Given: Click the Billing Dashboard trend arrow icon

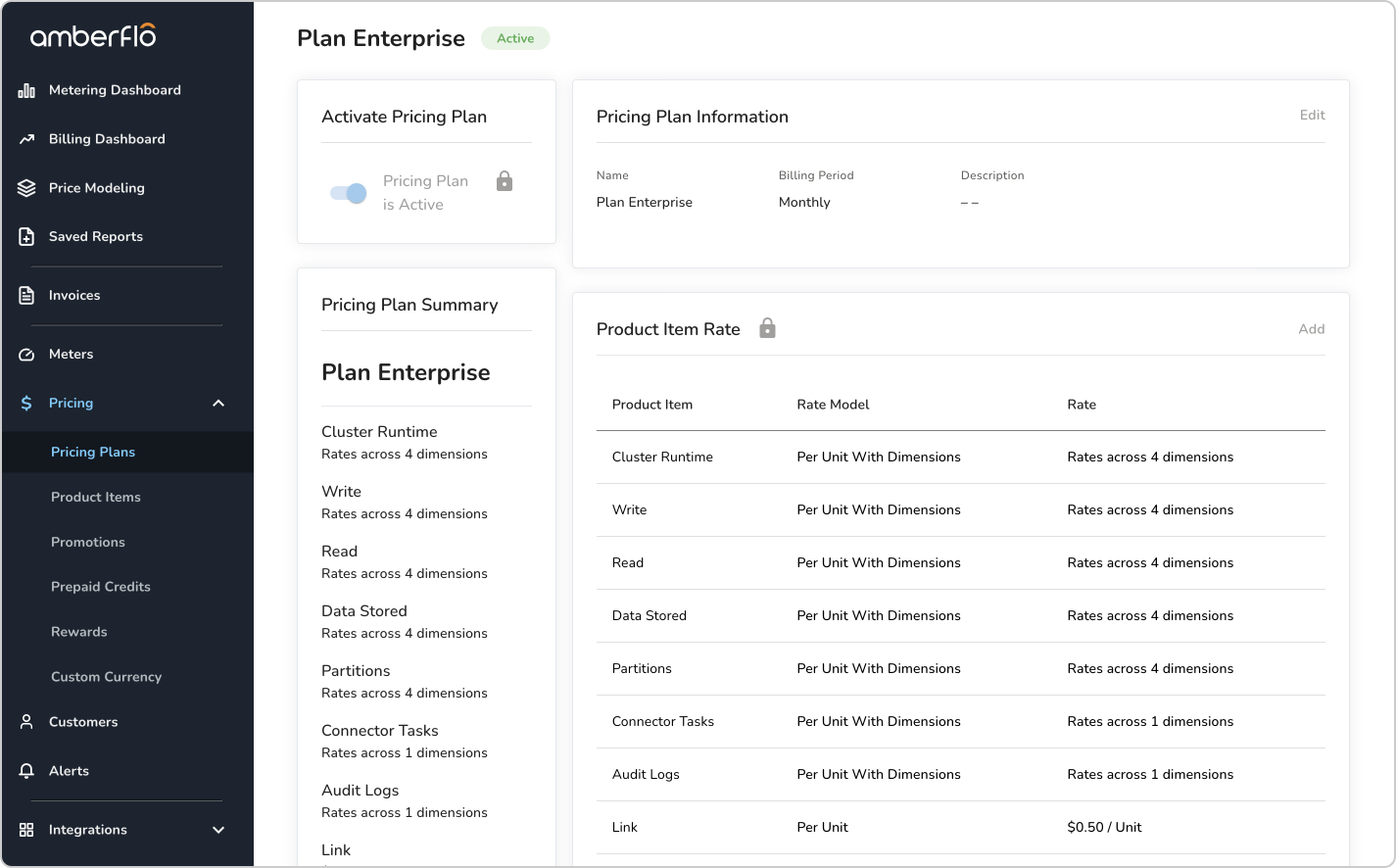Looking at the screenshot, I should [26, 139].
